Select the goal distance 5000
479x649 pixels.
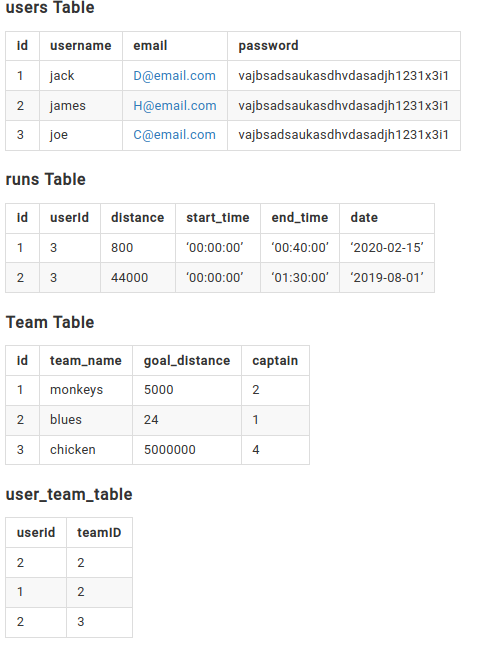click(187, 390)
